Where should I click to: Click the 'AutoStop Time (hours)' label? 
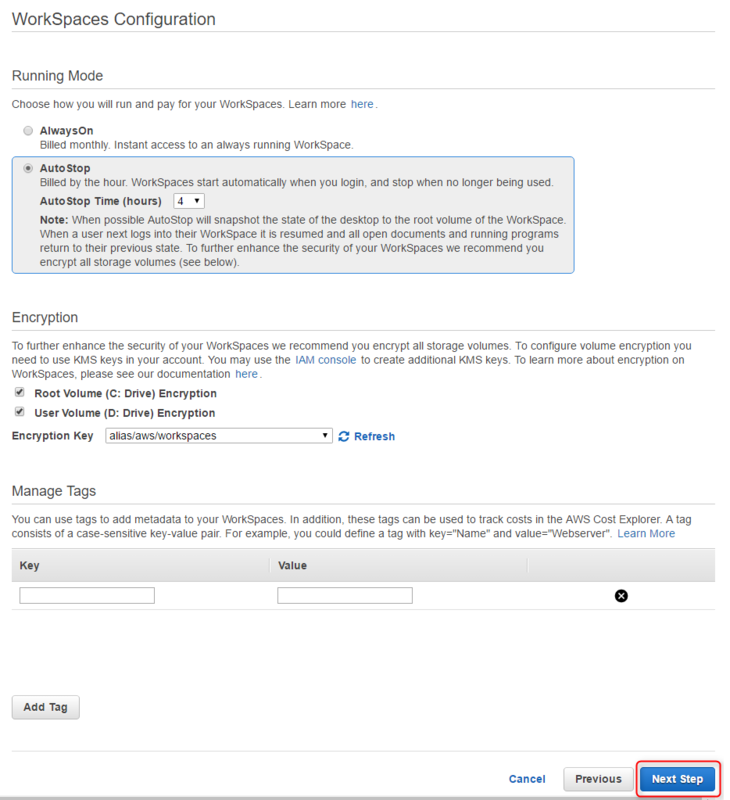(100, 201)
